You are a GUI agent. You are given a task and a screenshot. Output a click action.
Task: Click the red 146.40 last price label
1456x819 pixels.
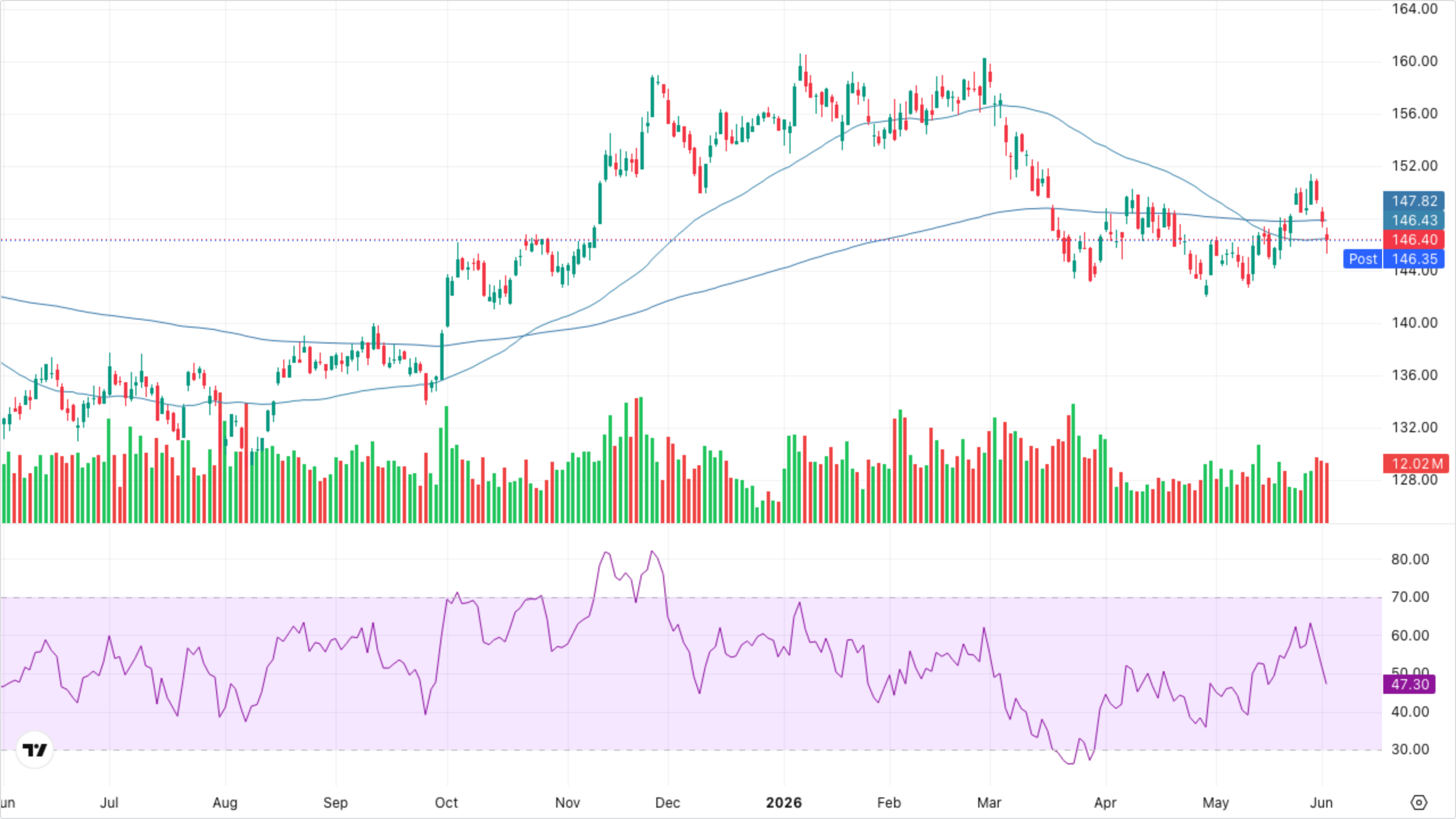coord(1414,239)
